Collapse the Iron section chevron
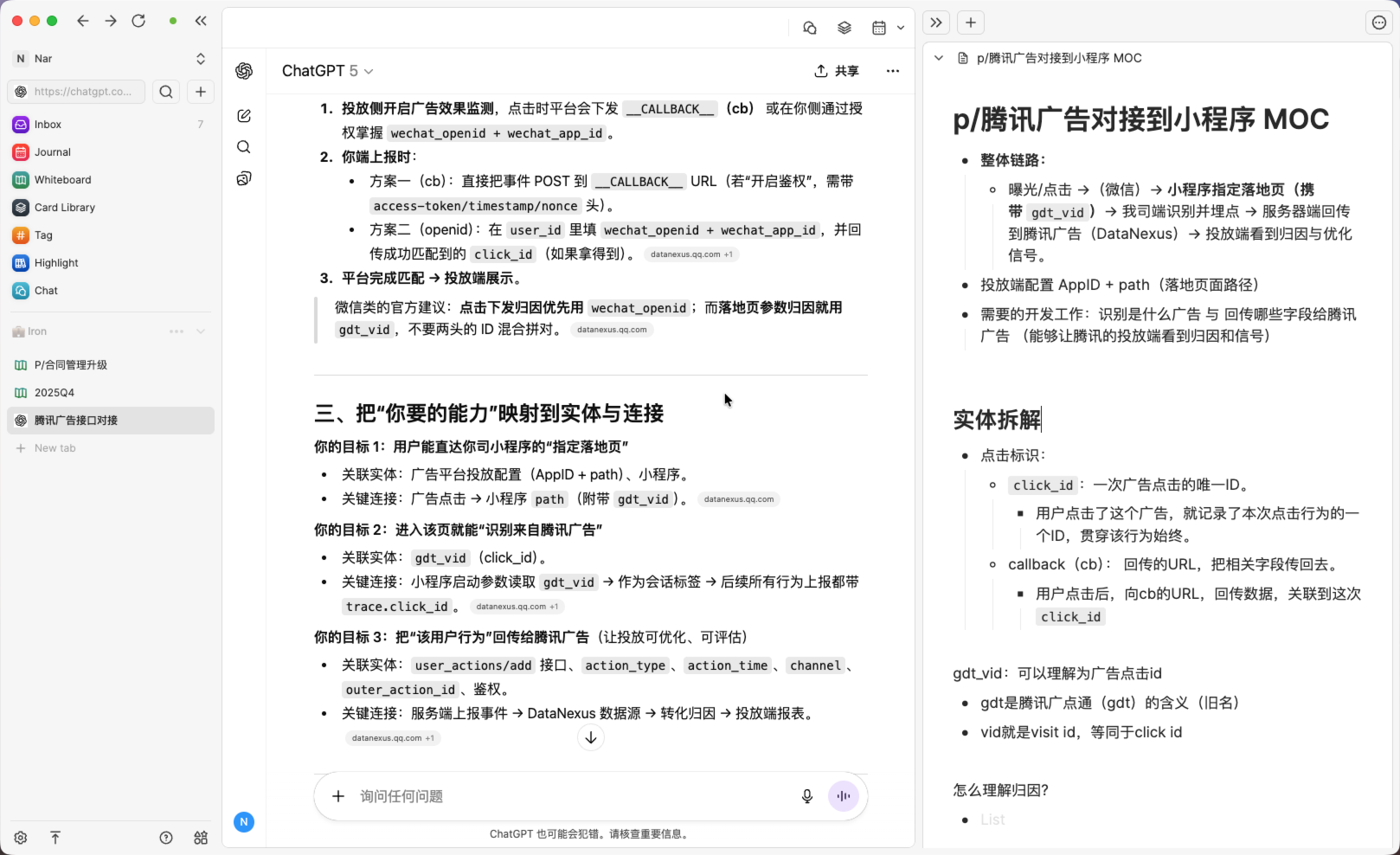The image size is (1400, 855). tap(201, 331)
